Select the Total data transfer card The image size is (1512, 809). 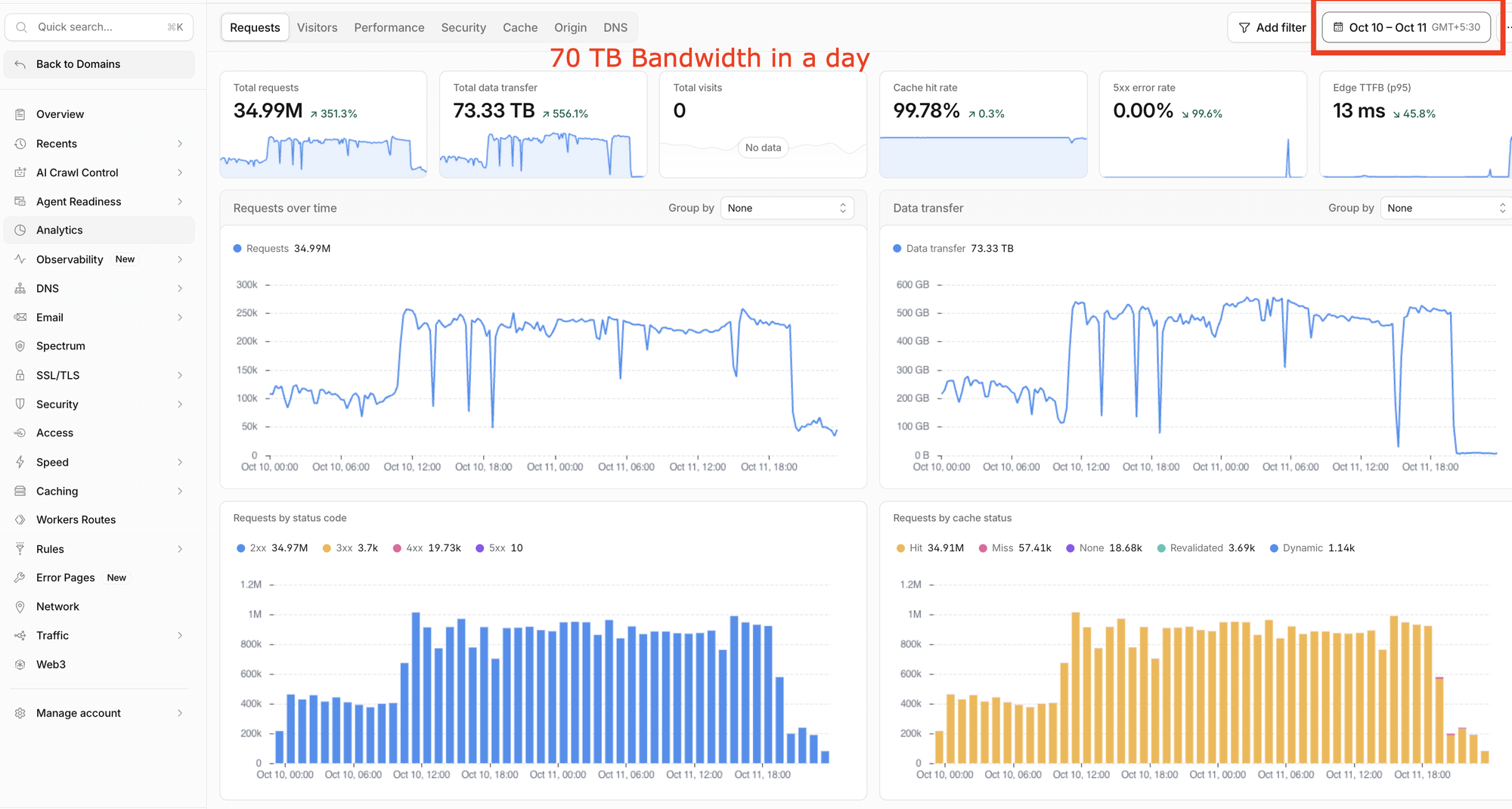click(x=543, y=125)
